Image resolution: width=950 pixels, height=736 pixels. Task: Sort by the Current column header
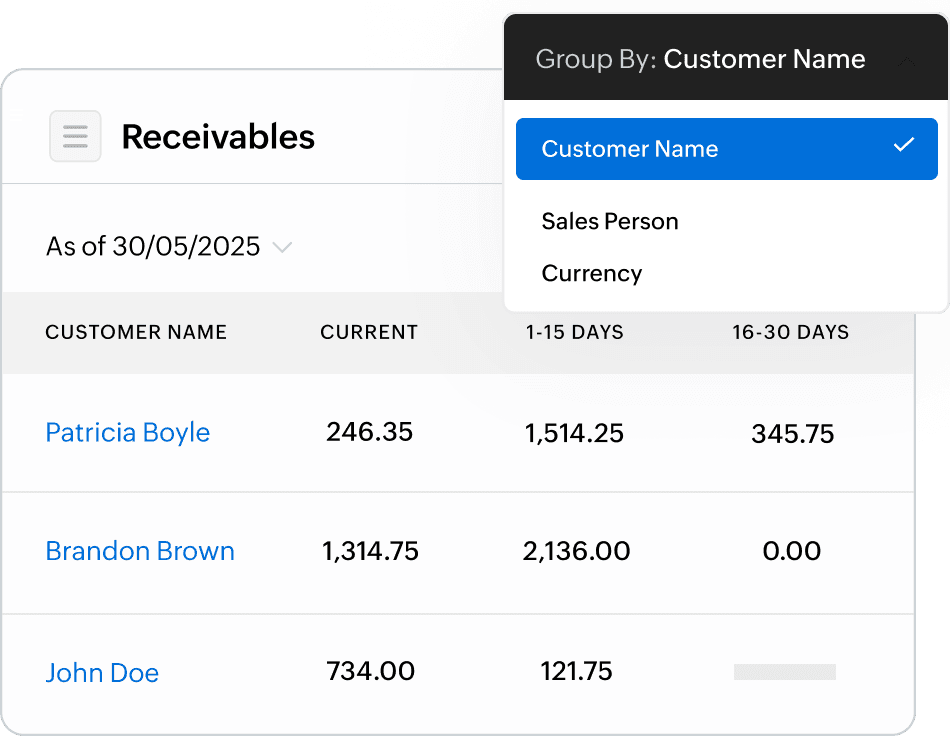coord(369,333)
